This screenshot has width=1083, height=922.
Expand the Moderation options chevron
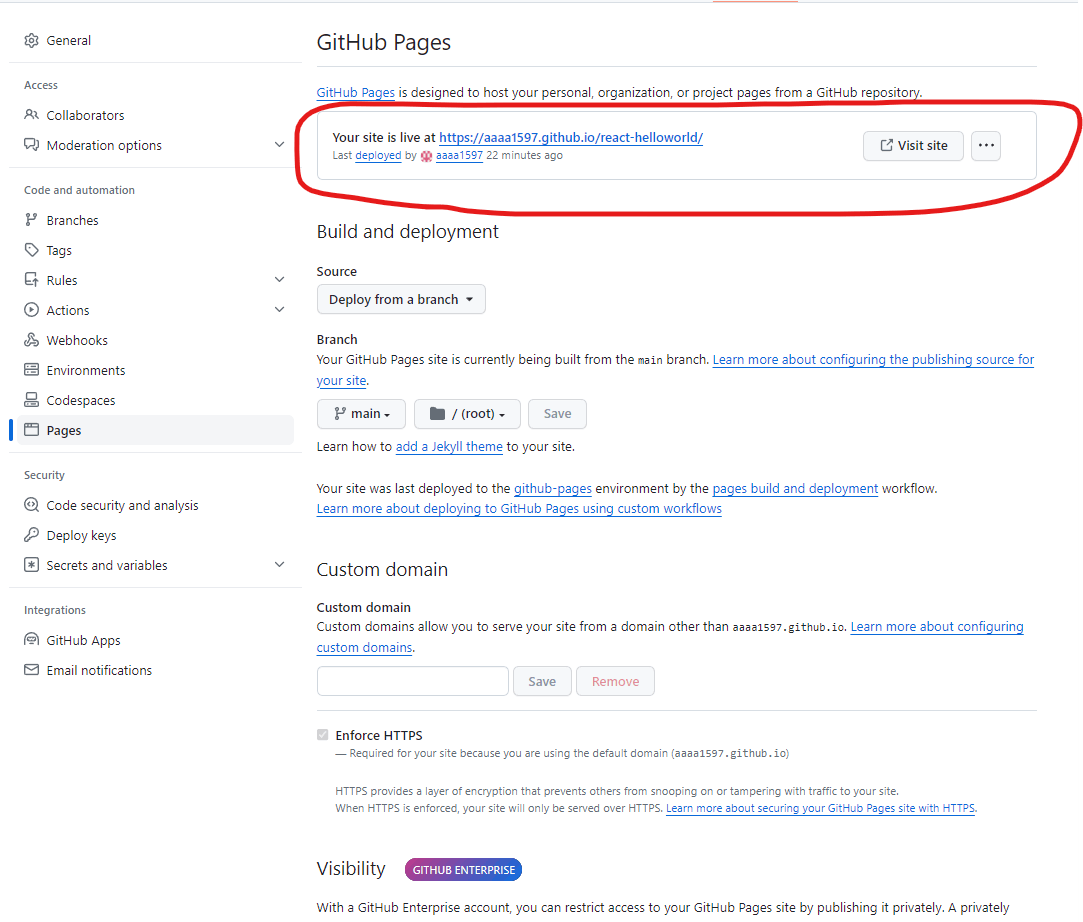click(279, 145)
